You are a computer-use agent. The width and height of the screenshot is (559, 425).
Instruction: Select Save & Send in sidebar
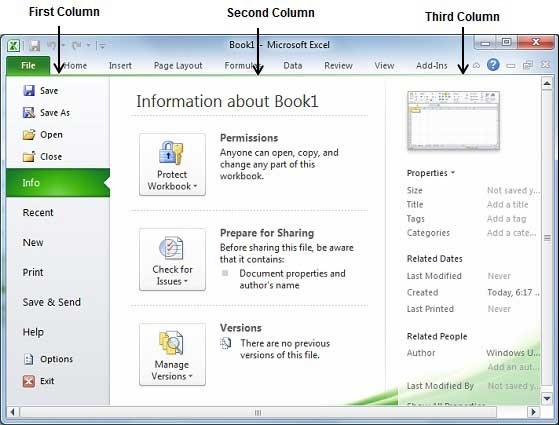(52, 302)
